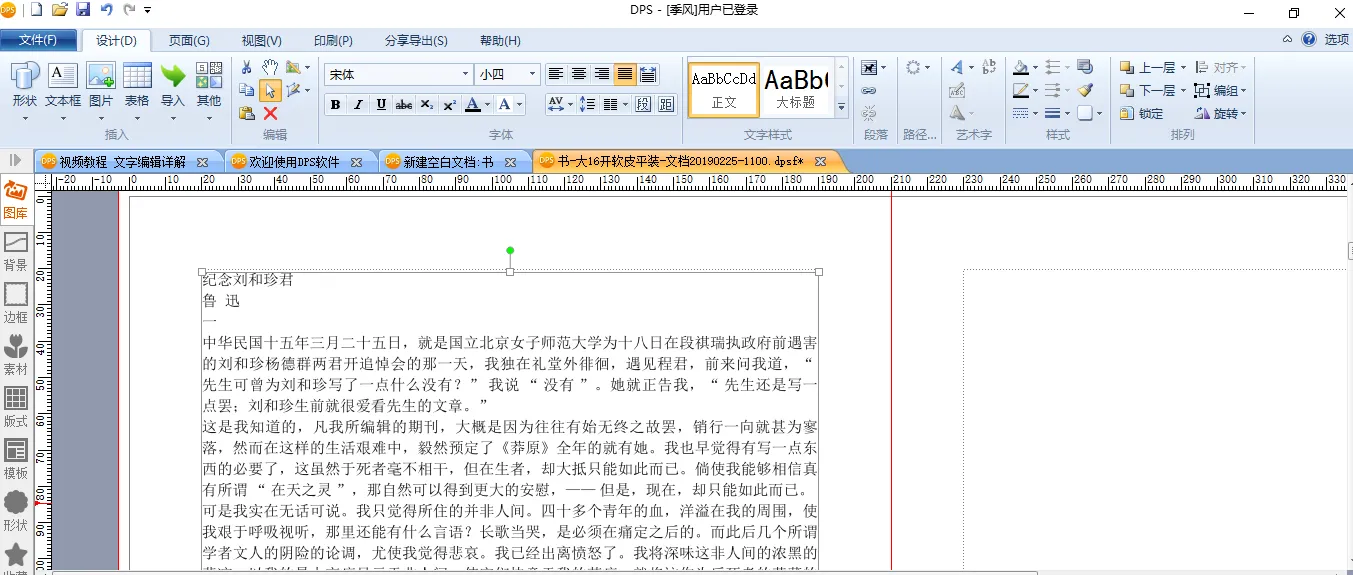Open the 小四 font size dropdown
Screen dimensions: 1353x575
pos(532,74)
